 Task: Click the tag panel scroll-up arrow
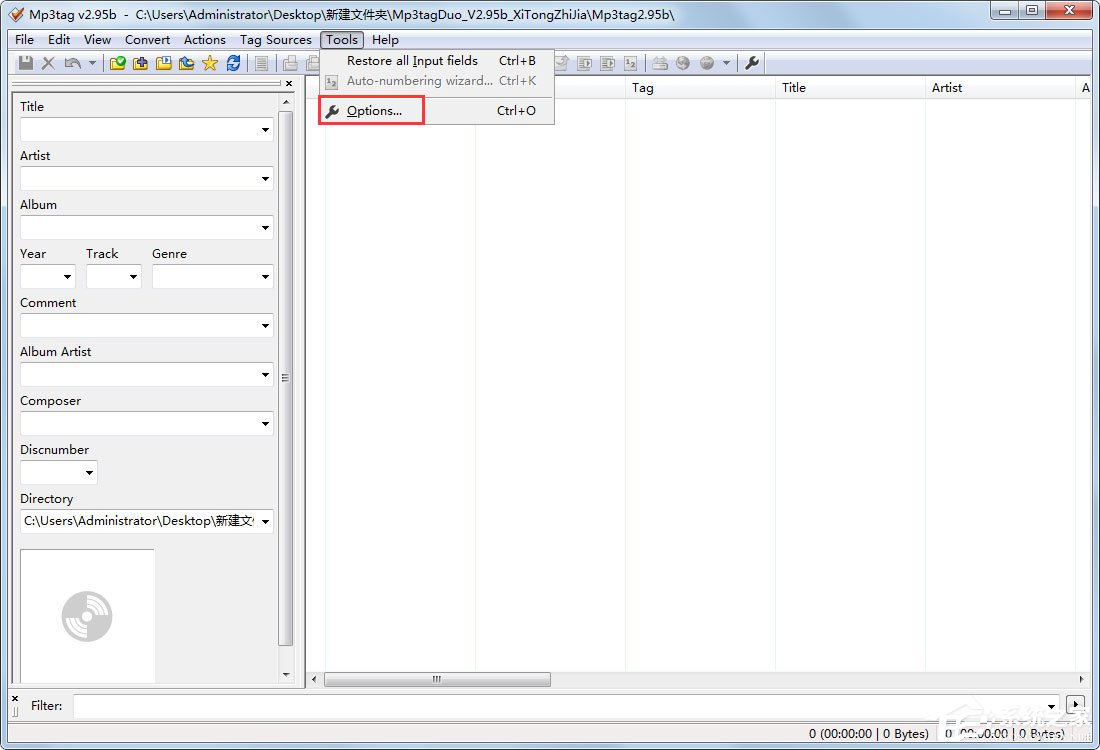[286, 102]
